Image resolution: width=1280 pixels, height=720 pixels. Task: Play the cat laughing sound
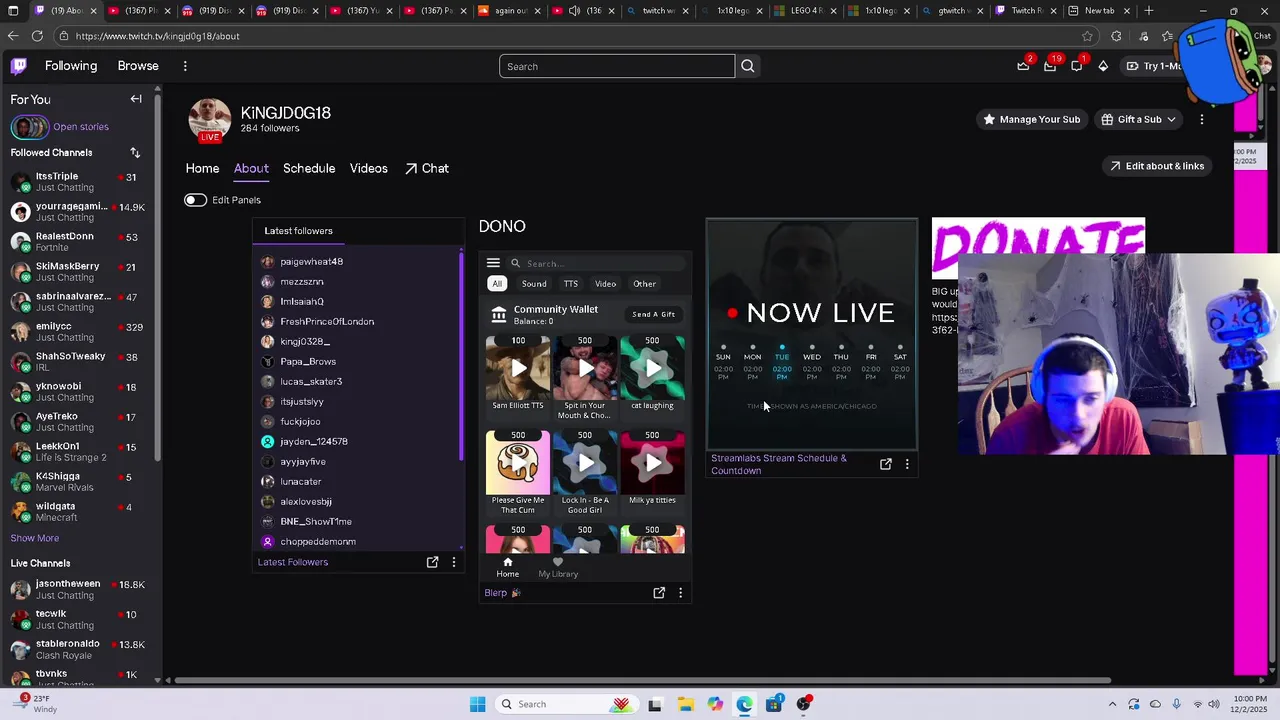[652, 368]
